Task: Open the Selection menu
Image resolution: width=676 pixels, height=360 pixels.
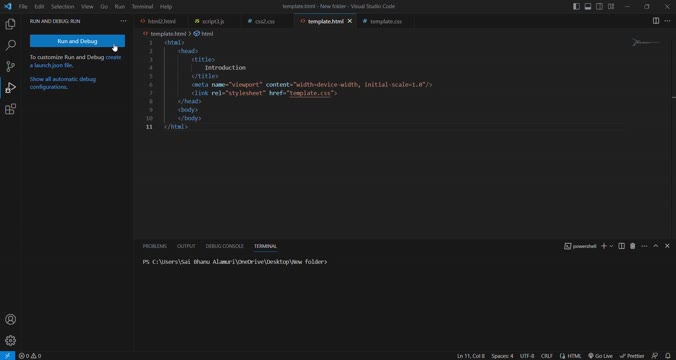Action: pyautogui.click(x=63, y=6)
